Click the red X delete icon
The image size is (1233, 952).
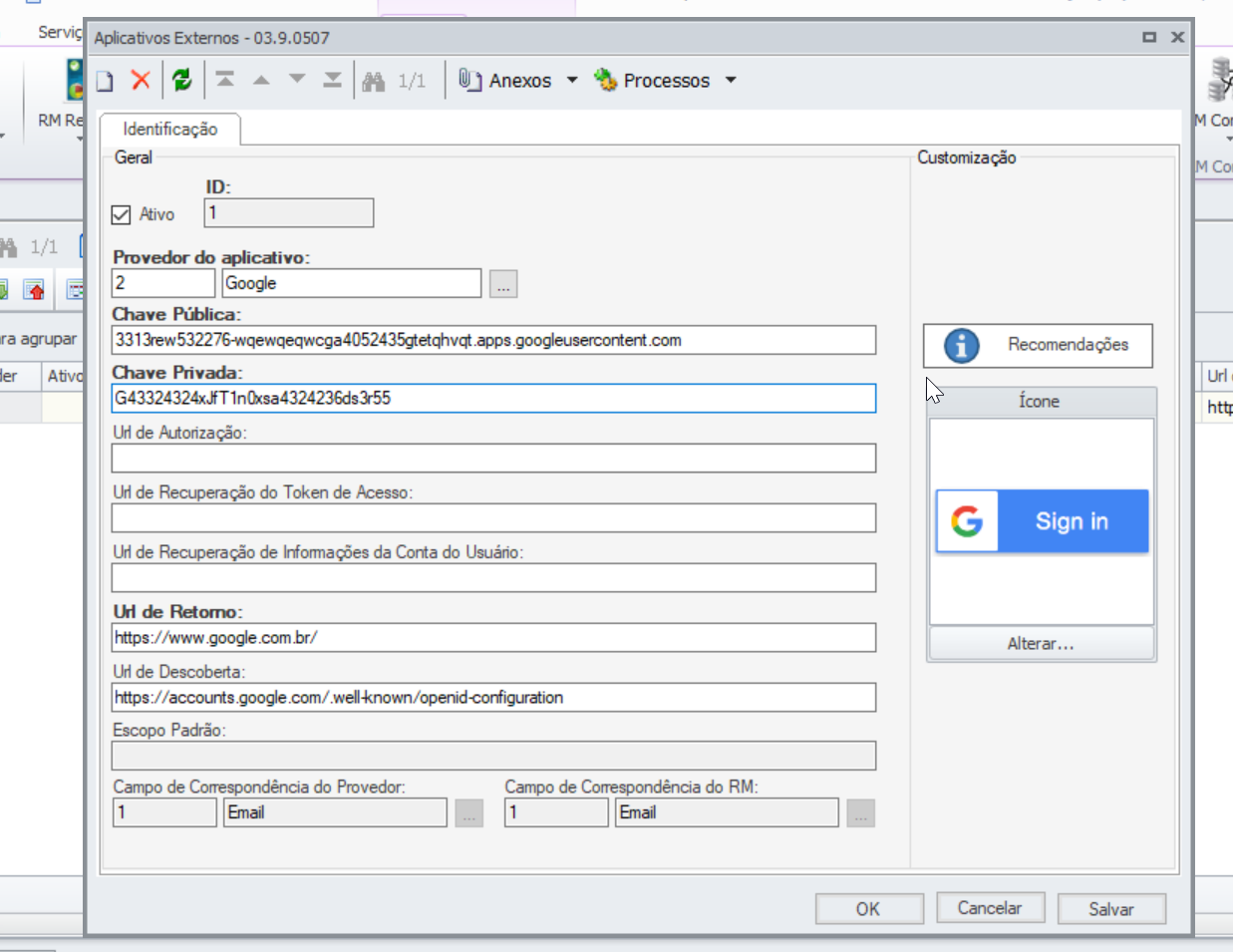click(141, 80)
